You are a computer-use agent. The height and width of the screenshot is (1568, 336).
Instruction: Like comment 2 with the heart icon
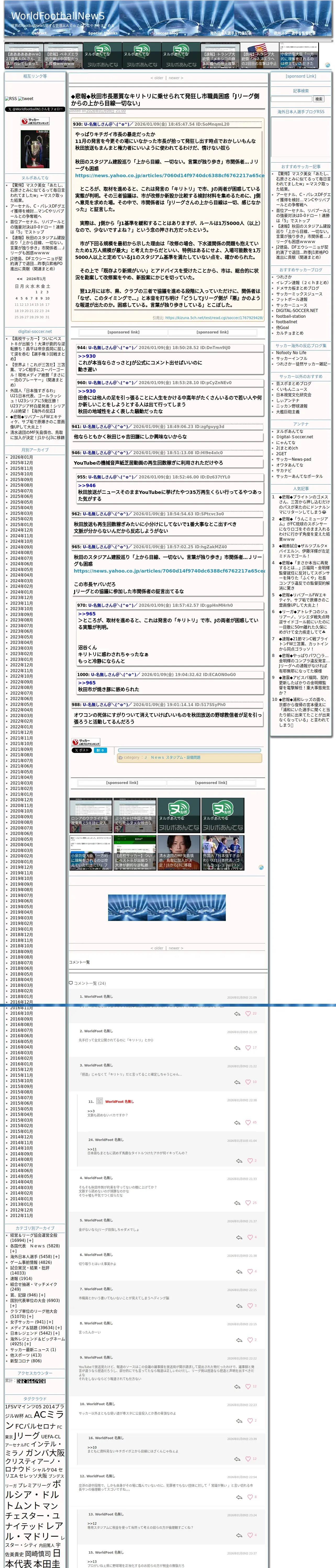click(248, 1048)
